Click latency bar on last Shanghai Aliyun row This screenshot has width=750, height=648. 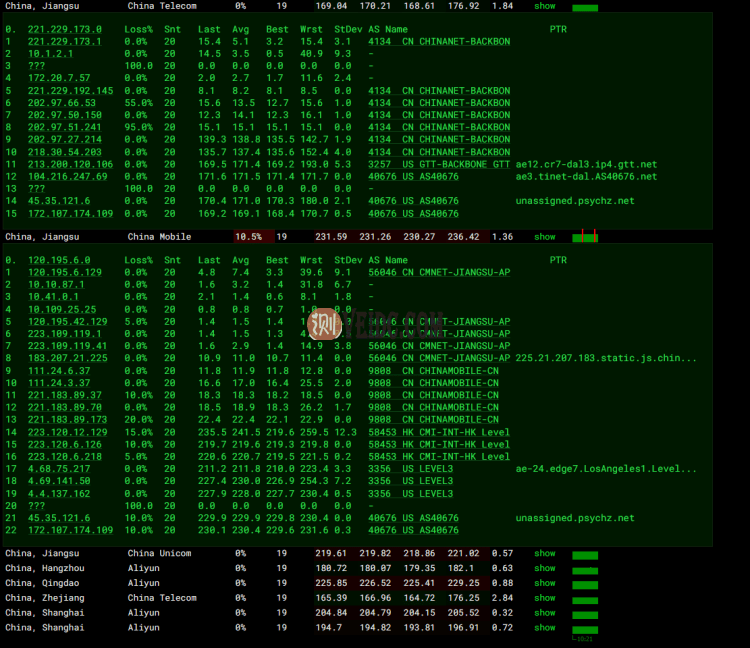click(585, 629)
